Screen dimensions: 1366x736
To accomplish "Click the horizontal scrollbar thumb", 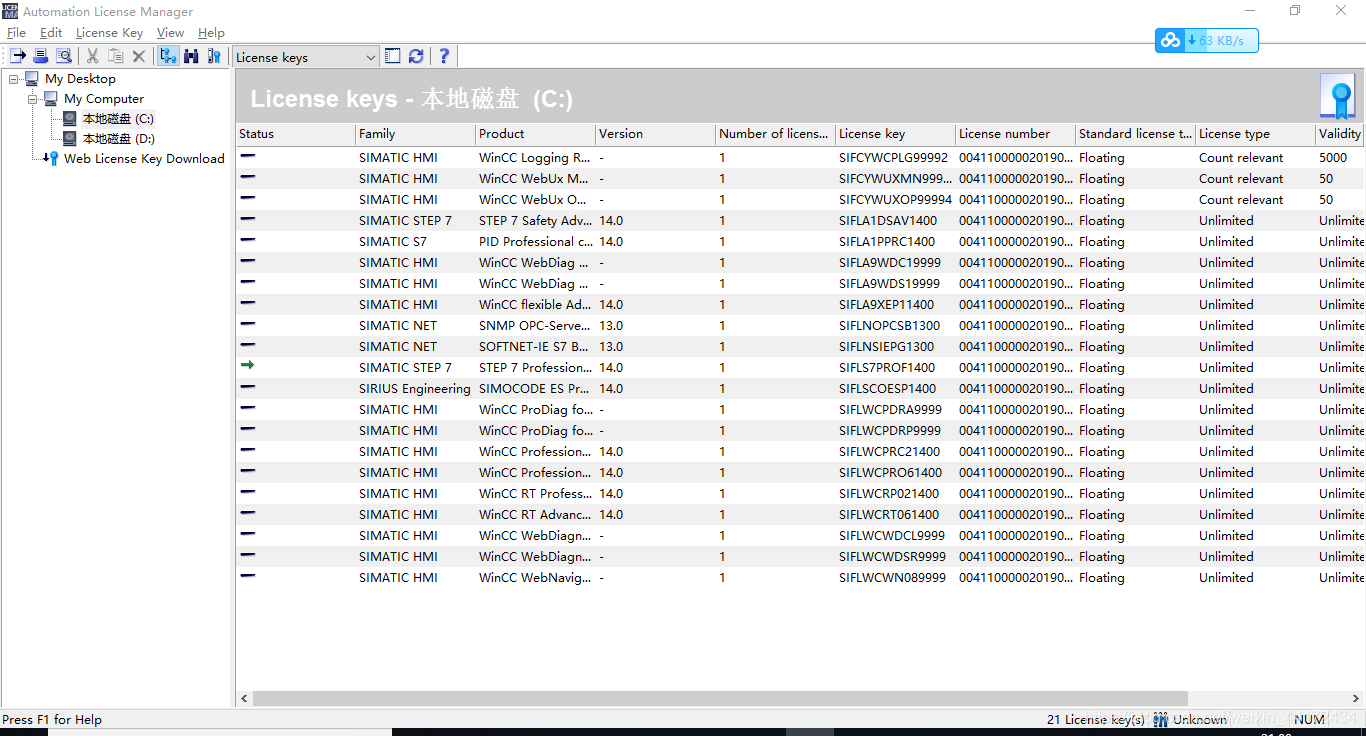I will (x=720, y=699).
